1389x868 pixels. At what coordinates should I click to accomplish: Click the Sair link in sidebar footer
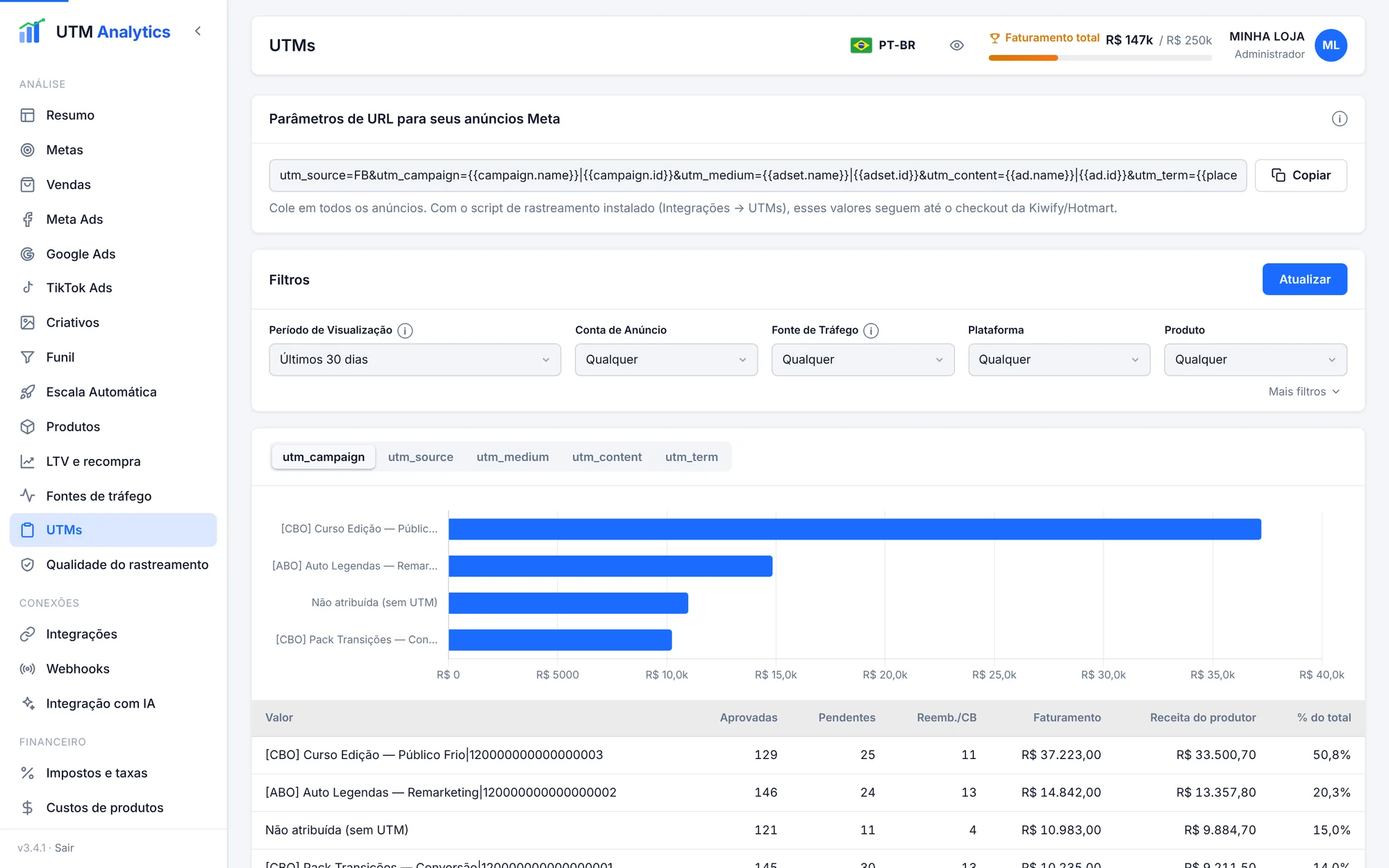tap(65, 848)
